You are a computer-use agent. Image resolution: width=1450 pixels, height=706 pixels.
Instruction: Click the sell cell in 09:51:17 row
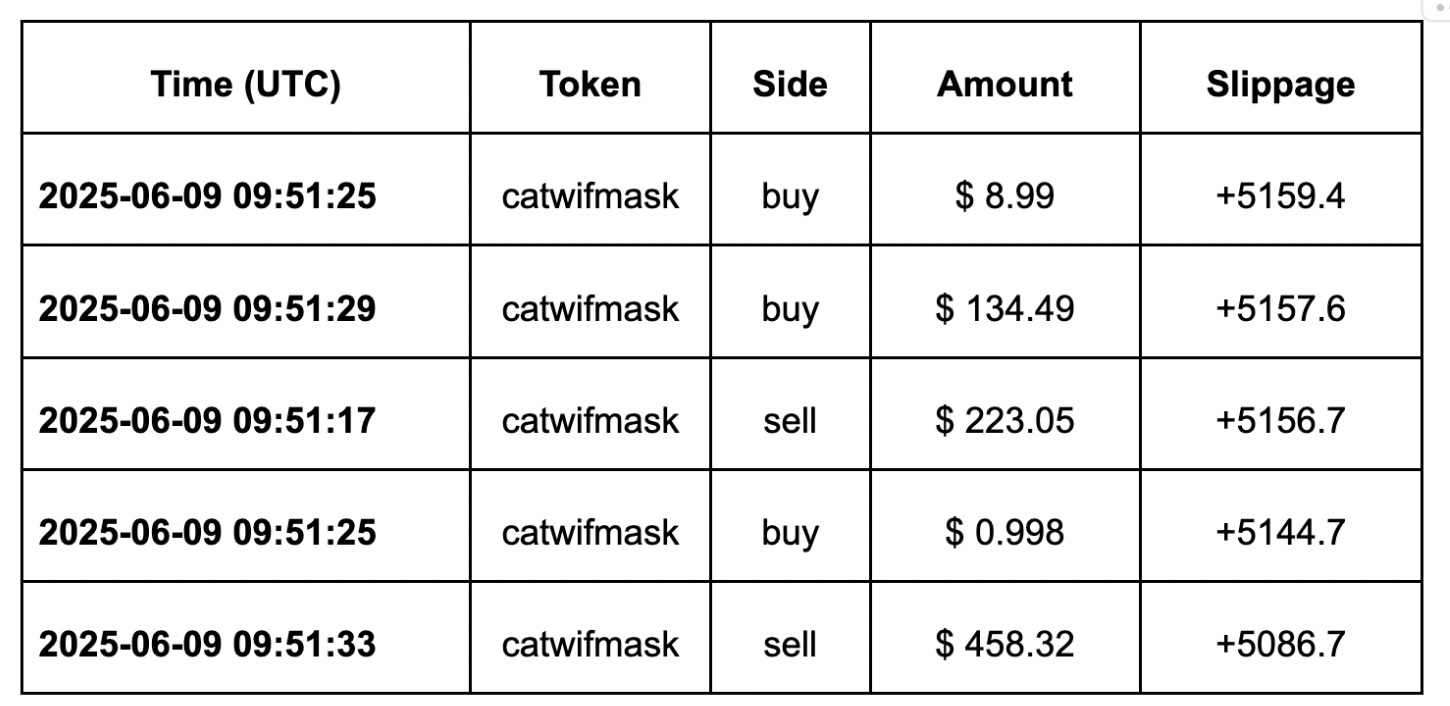pos(790,420)
